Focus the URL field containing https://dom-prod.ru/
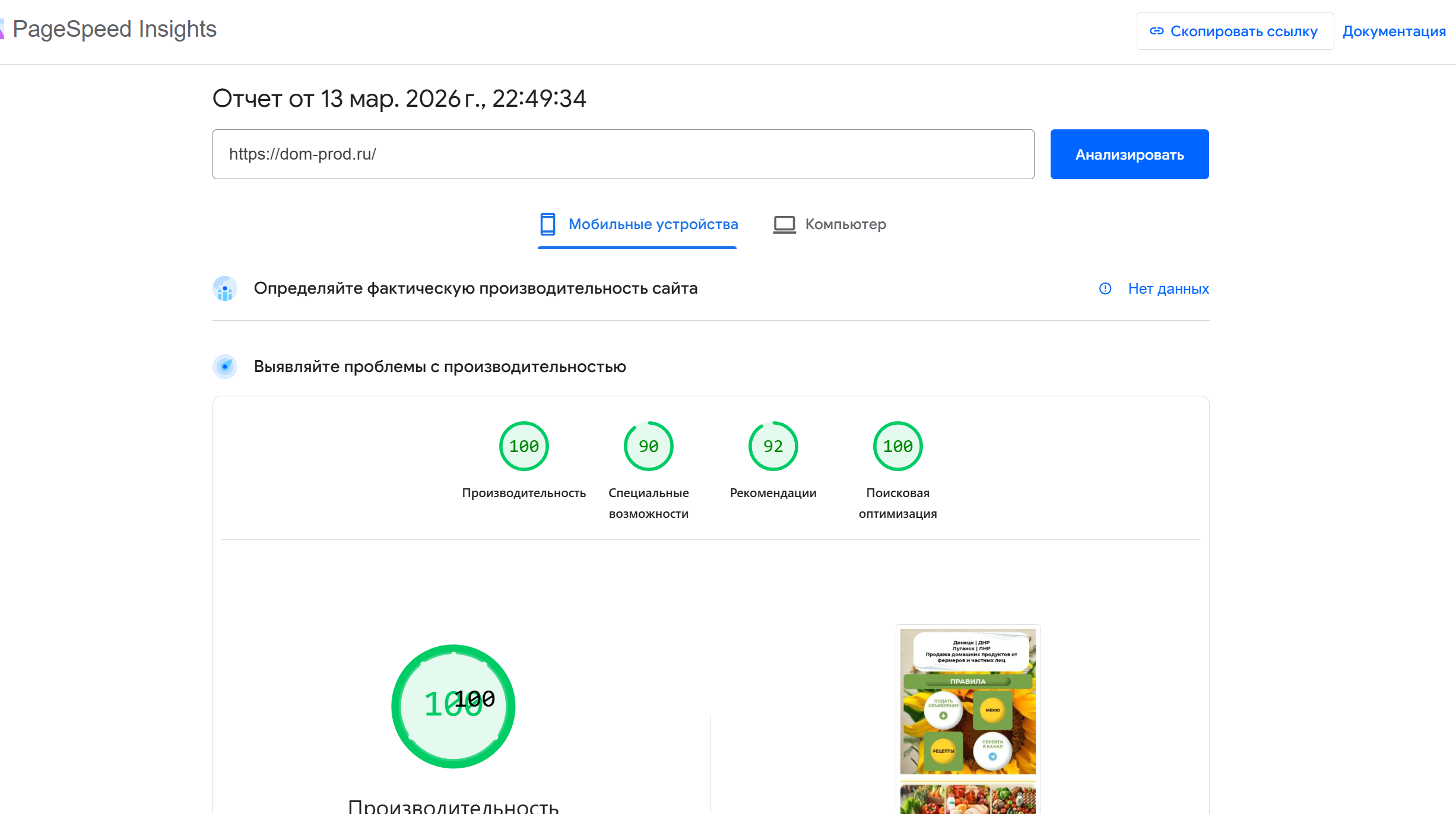 pos(623,154)
